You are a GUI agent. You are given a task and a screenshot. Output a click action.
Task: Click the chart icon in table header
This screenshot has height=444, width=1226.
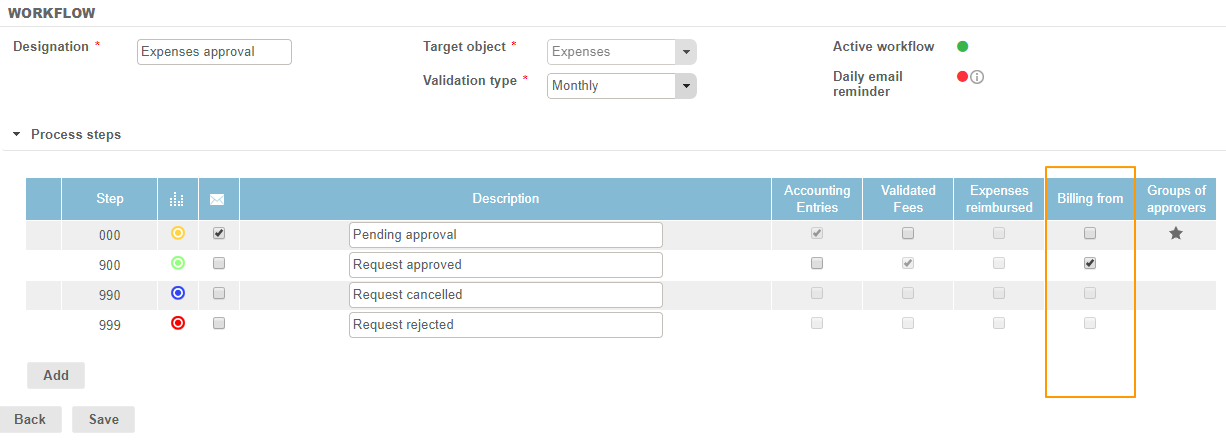coord(177,199)
